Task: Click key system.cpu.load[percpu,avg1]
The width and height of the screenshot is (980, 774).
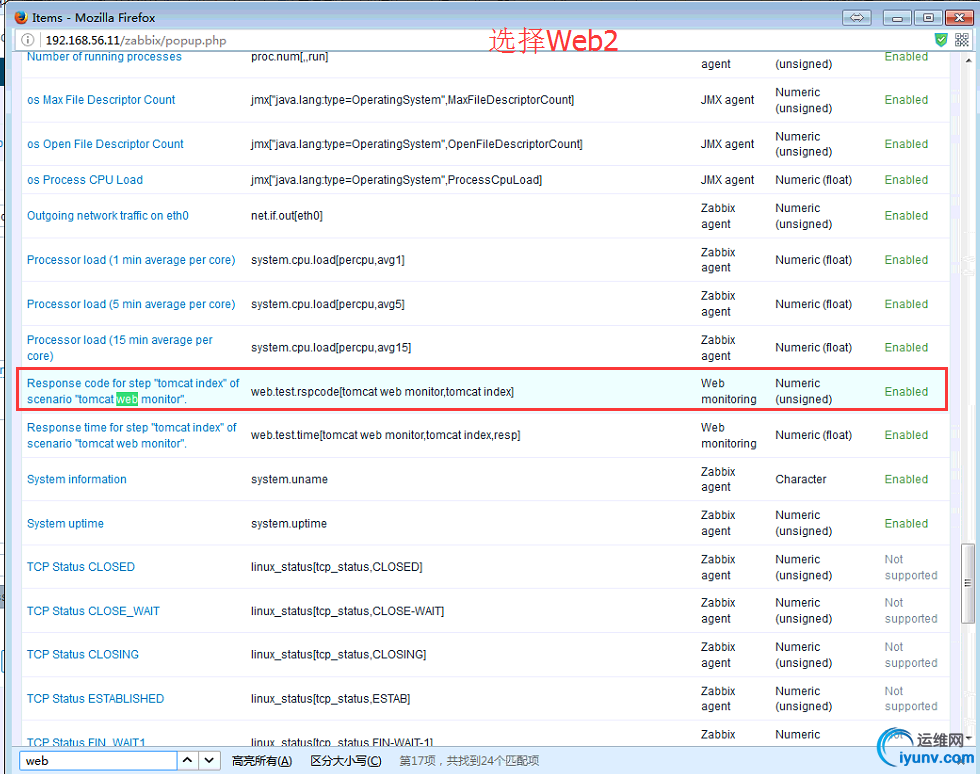Action: tap(328, 260)
